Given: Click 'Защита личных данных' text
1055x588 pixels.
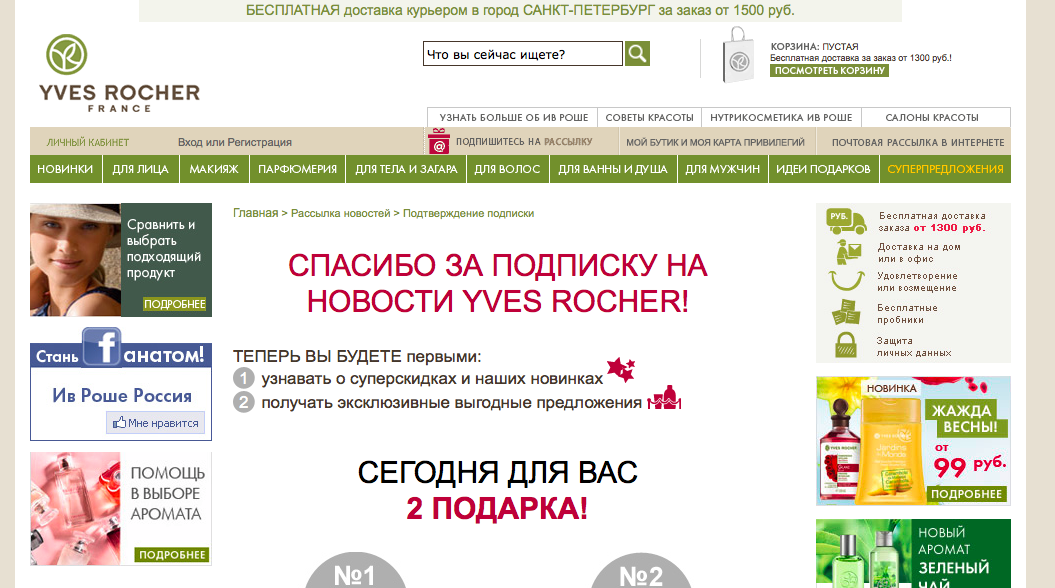Looking at the screenshot, I should coord(914,346).
